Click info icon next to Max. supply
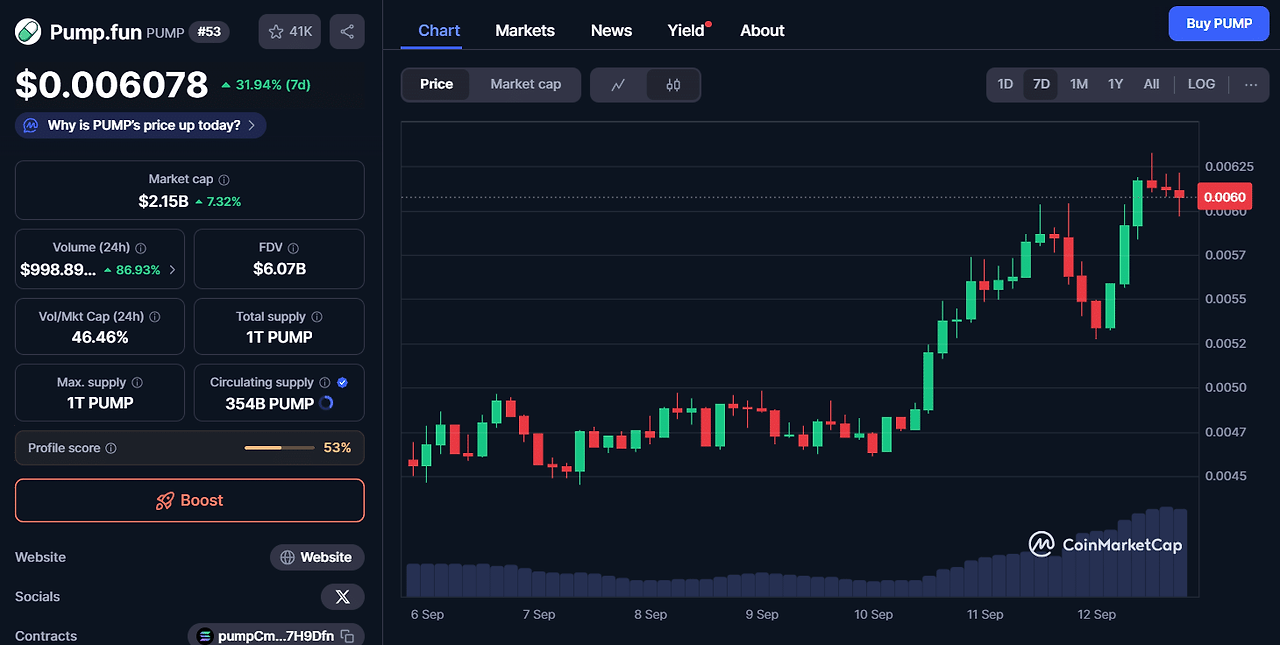 click(x=137, y=383)
